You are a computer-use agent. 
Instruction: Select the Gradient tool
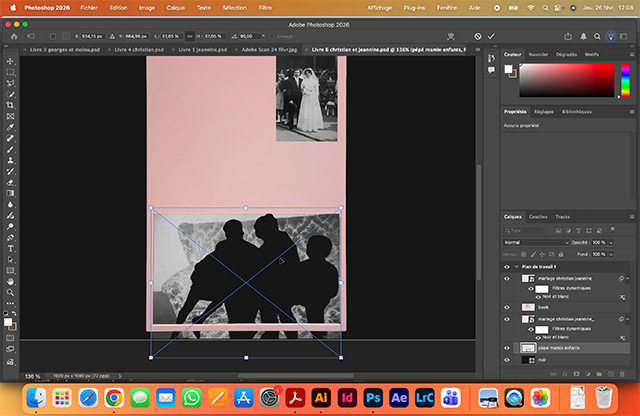(x=10, y=194)
